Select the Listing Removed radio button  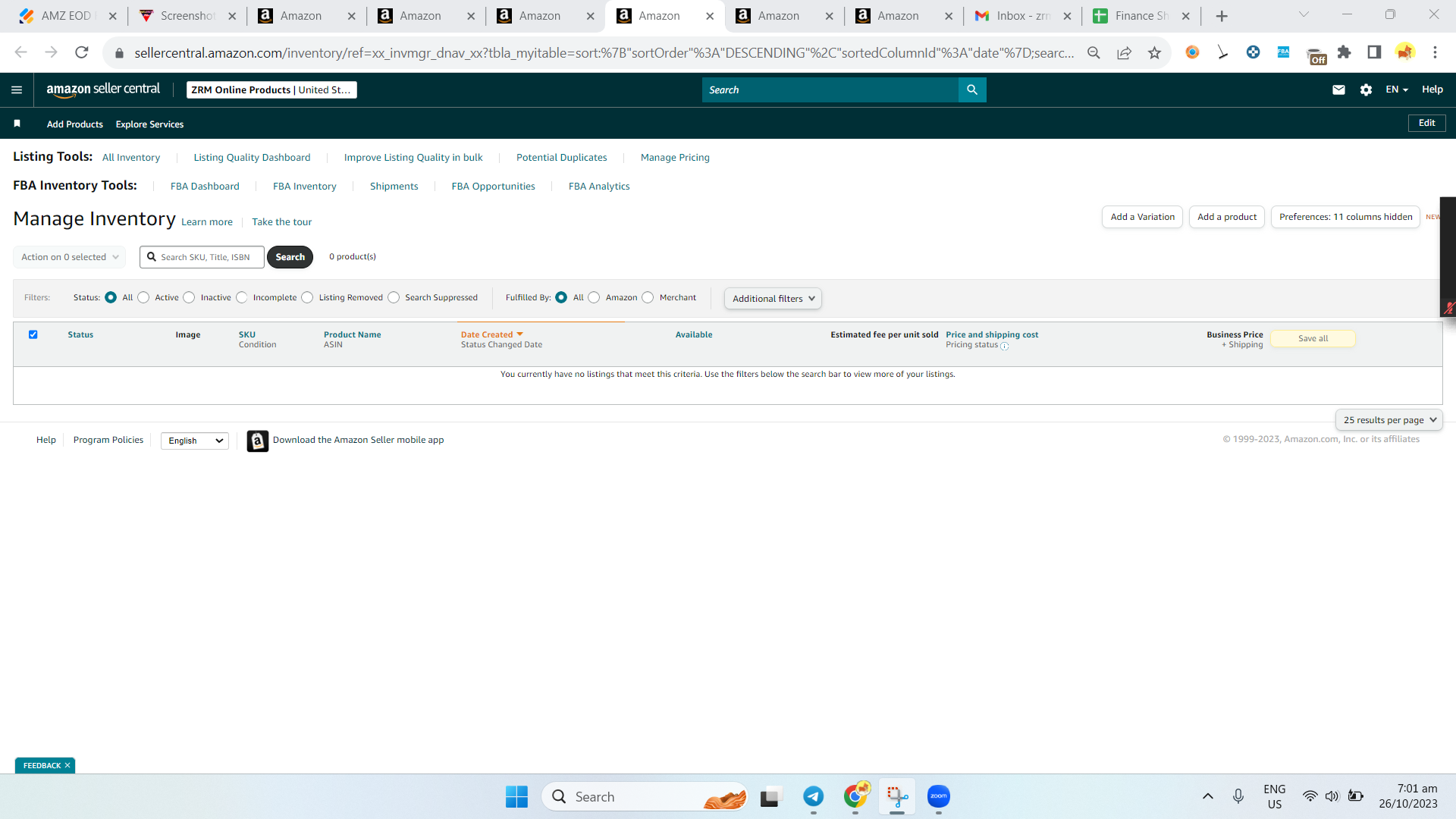coord(307,297)
